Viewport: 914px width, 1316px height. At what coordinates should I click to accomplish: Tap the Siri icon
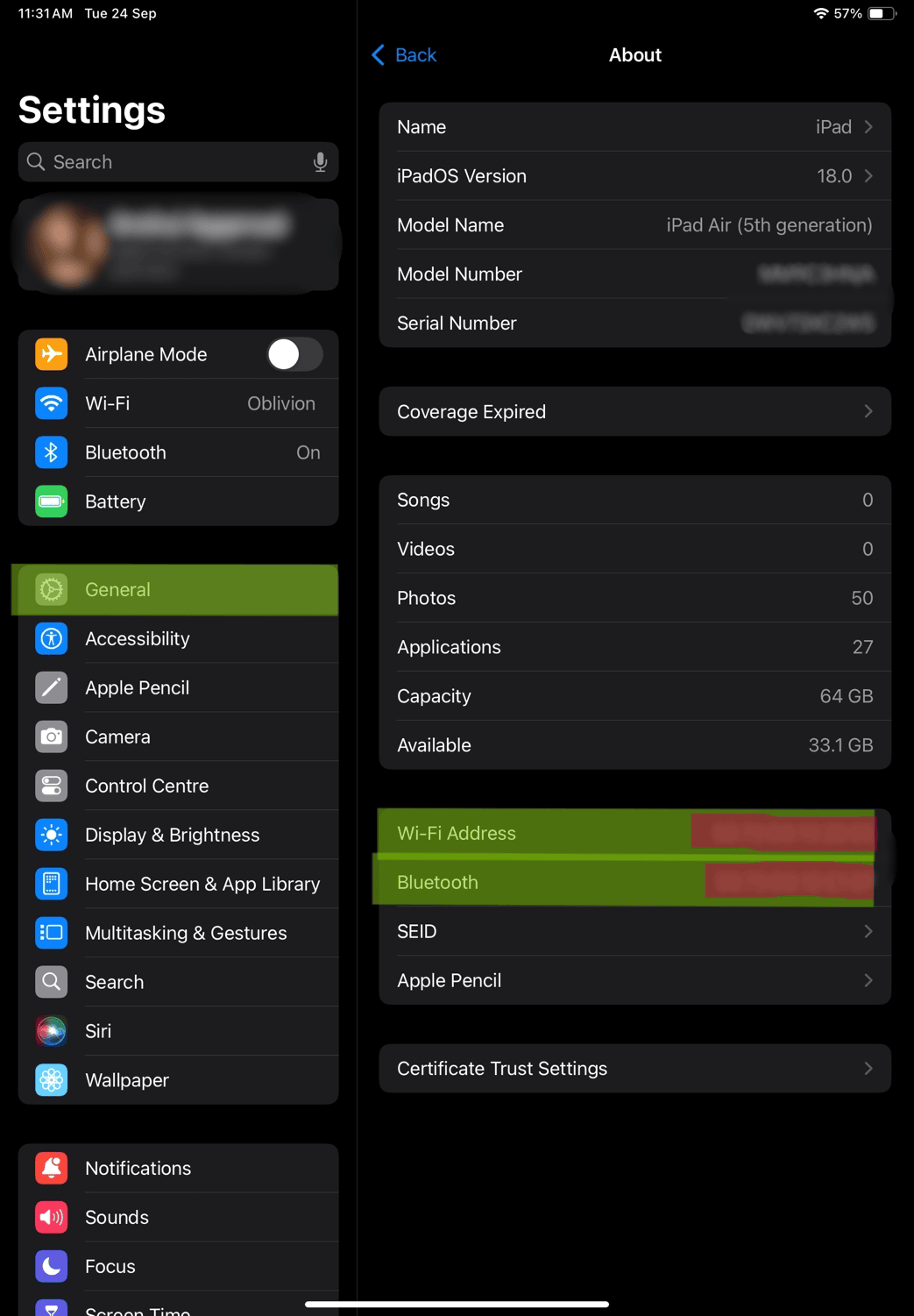(x=51, y=1031)
